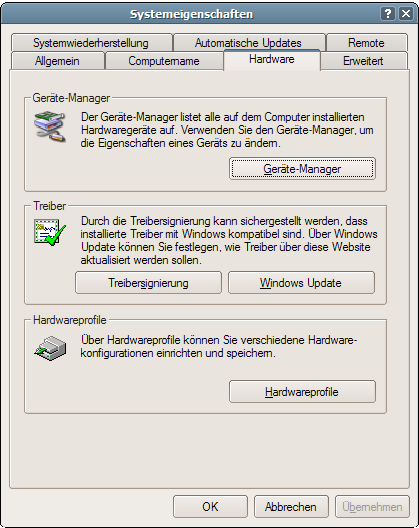Click the Geräte-Manager hardware devices icon

pyautogui.click(x=50, y=126)
